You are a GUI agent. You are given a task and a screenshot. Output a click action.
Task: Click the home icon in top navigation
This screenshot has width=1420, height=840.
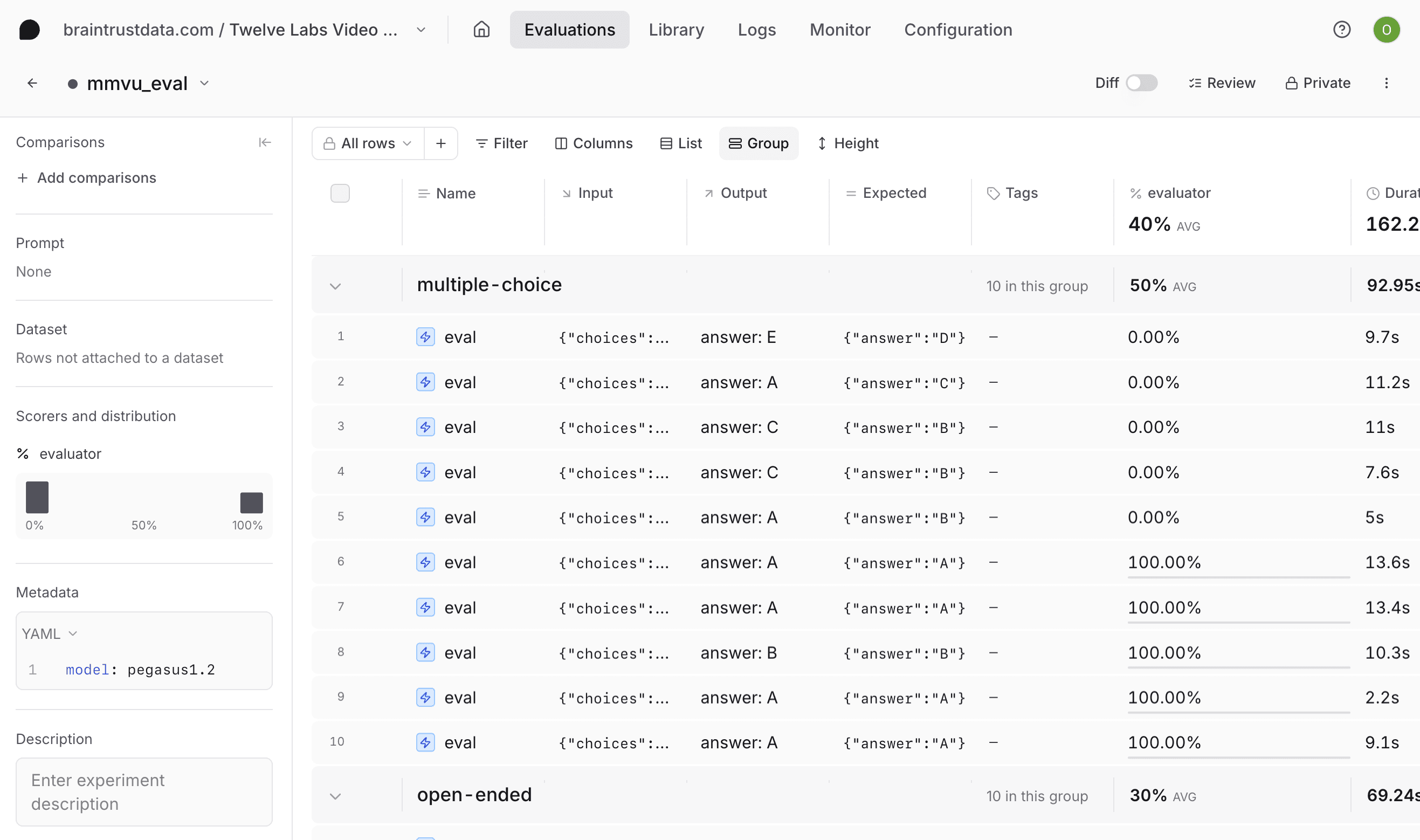point(481,30)
